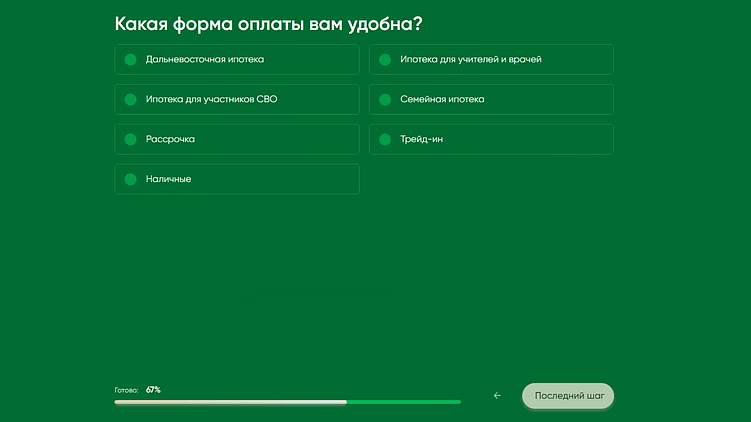The height and width of the screenshot is (422, 751).
Task: Choose the Семейная ипотека payment option
Action: click(x=491, y=99)
